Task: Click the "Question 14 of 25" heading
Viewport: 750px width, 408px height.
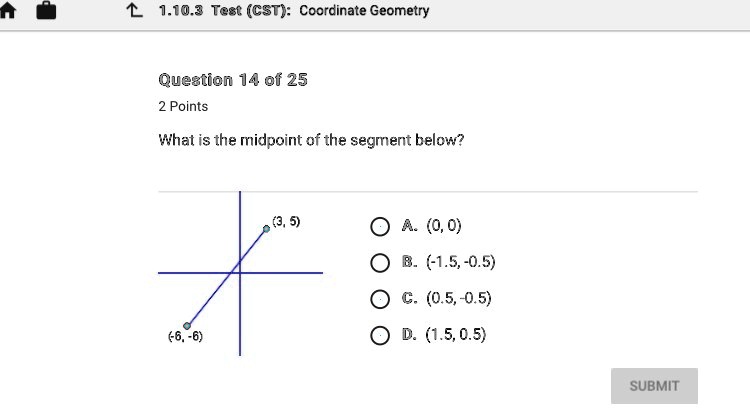Action: tap(233, 79)
